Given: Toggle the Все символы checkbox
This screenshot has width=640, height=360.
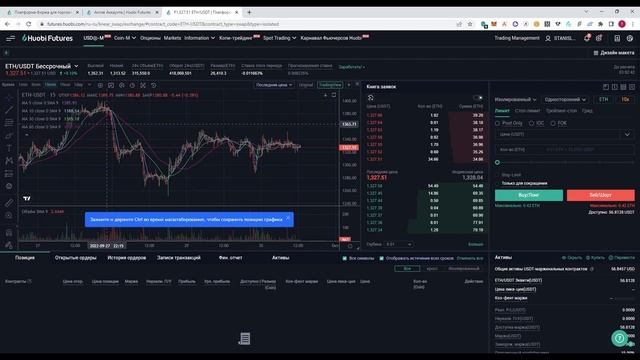Looking at the screenshot, I should click(345, 258).
